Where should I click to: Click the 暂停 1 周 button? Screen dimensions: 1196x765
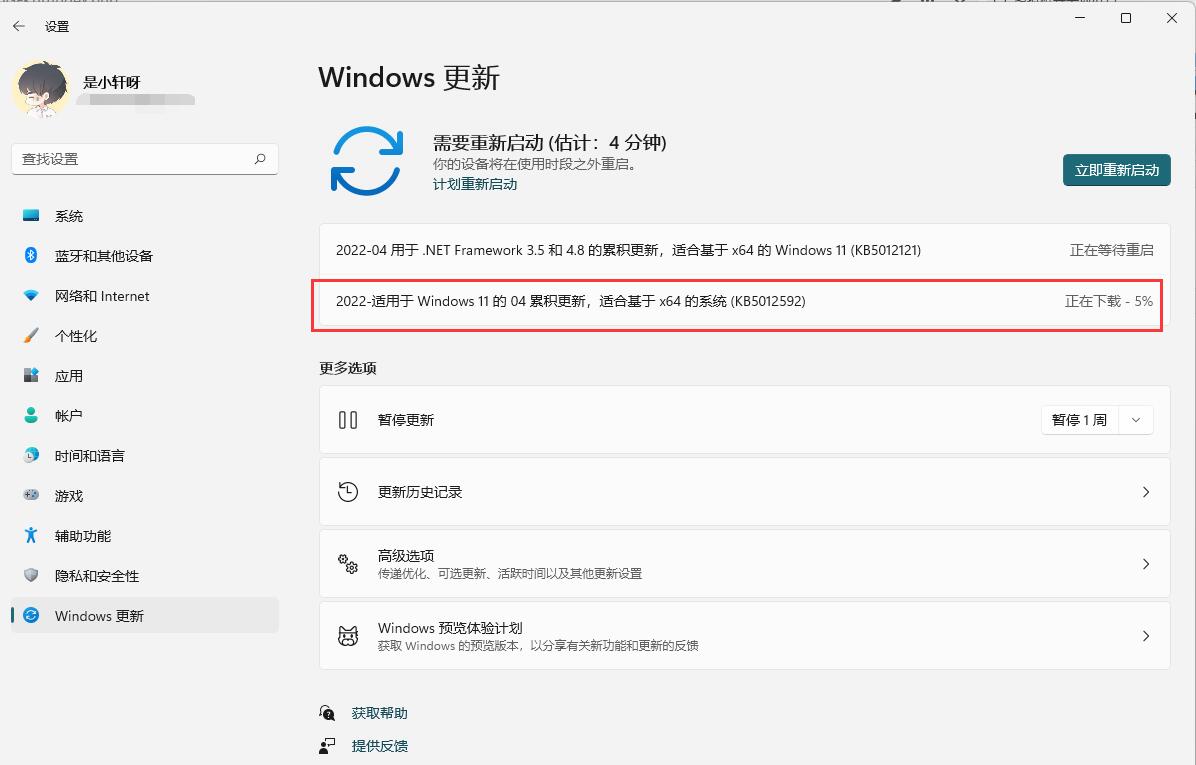pos(1079,420)
